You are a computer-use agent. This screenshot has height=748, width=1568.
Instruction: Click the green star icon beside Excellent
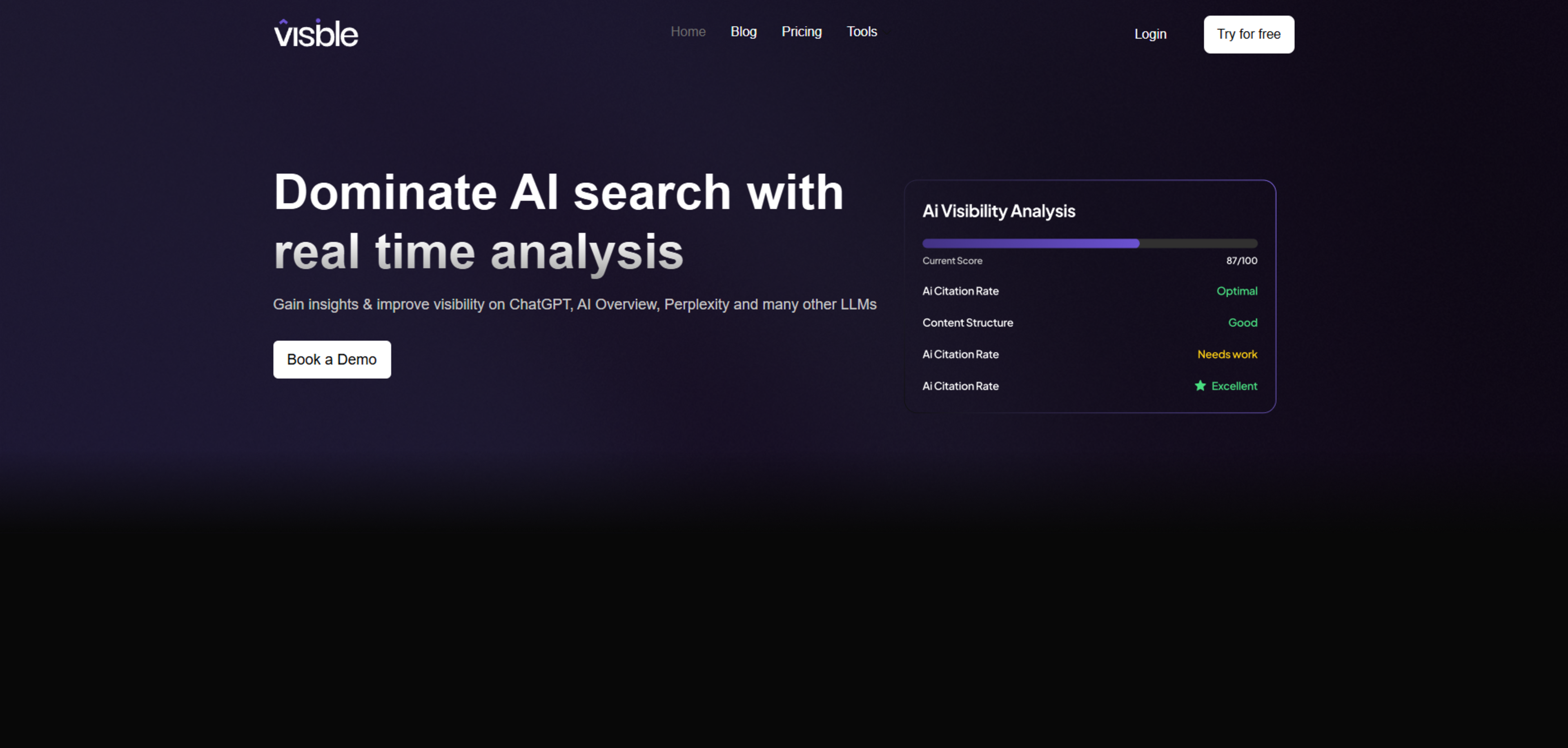coord(1200,386)
